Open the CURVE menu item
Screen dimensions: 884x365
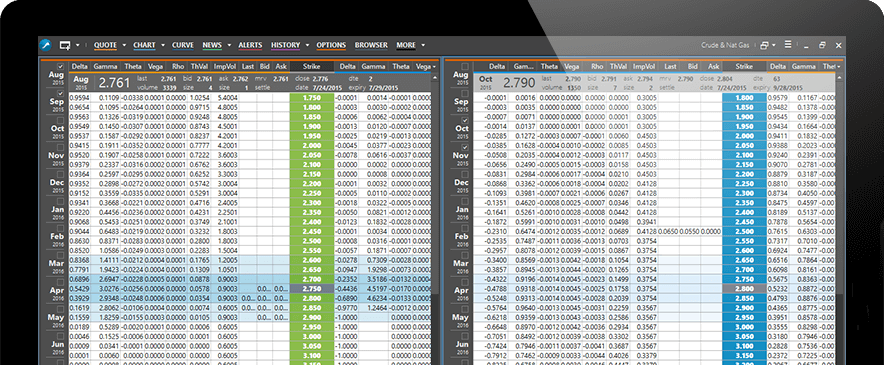(183, 45)
